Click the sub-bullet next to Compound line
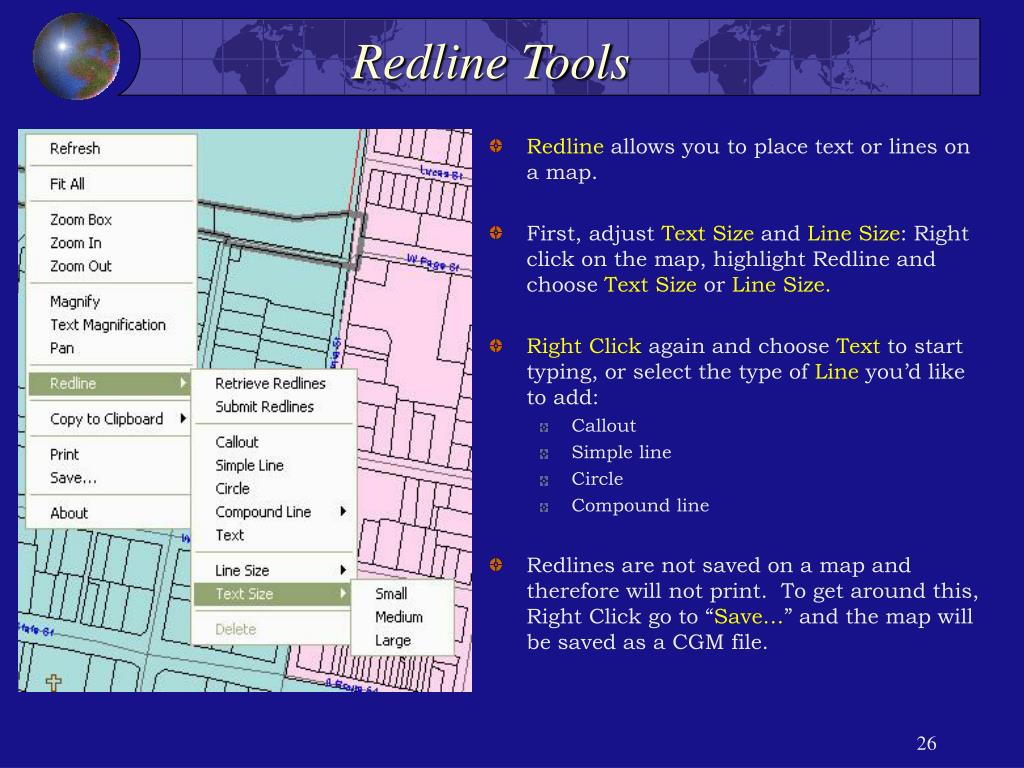The image size is (1024, 768). 544,507
